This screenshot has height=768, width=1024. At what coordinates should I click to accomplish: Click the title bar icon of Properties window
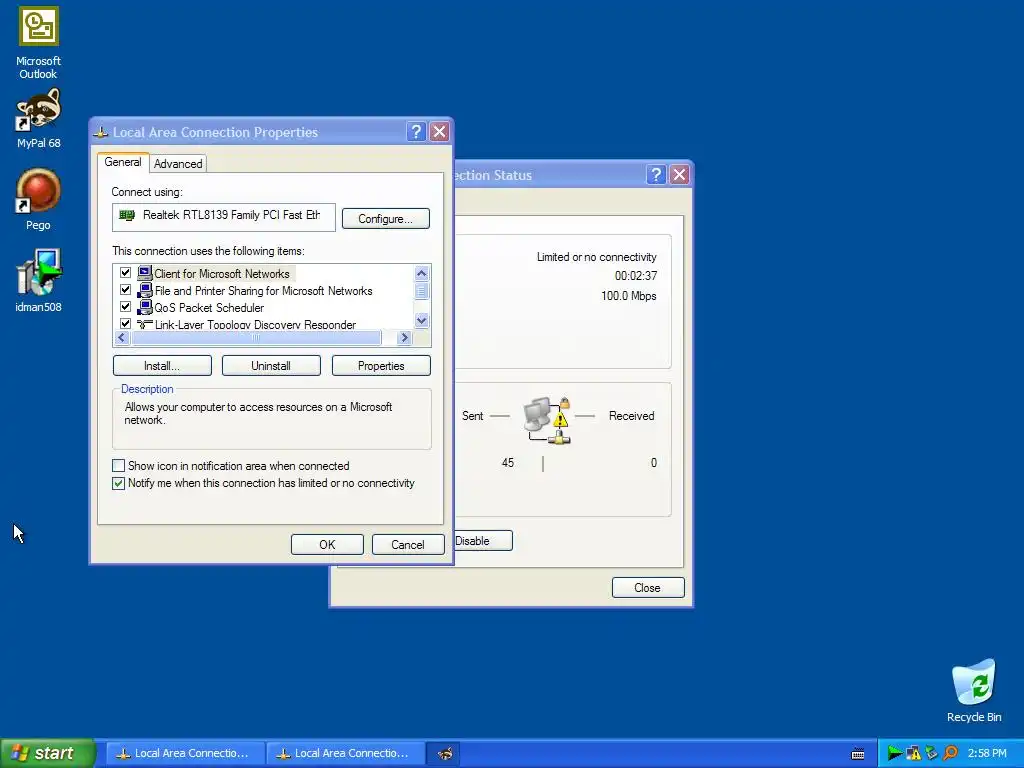tap(101, 132)
